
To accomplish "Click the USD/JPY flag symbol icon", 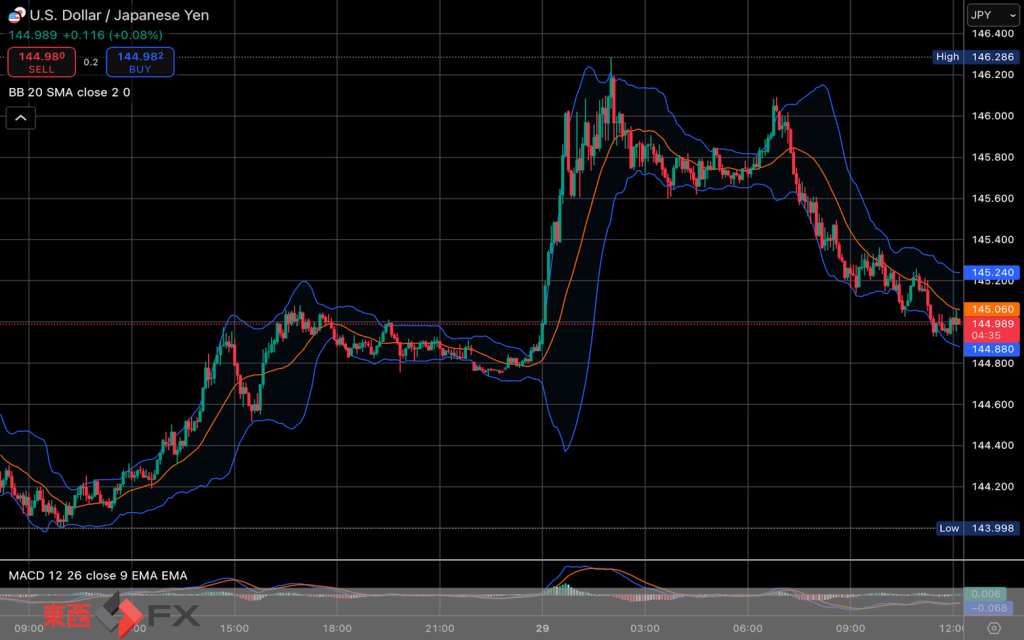I will [x=17, y=14].
